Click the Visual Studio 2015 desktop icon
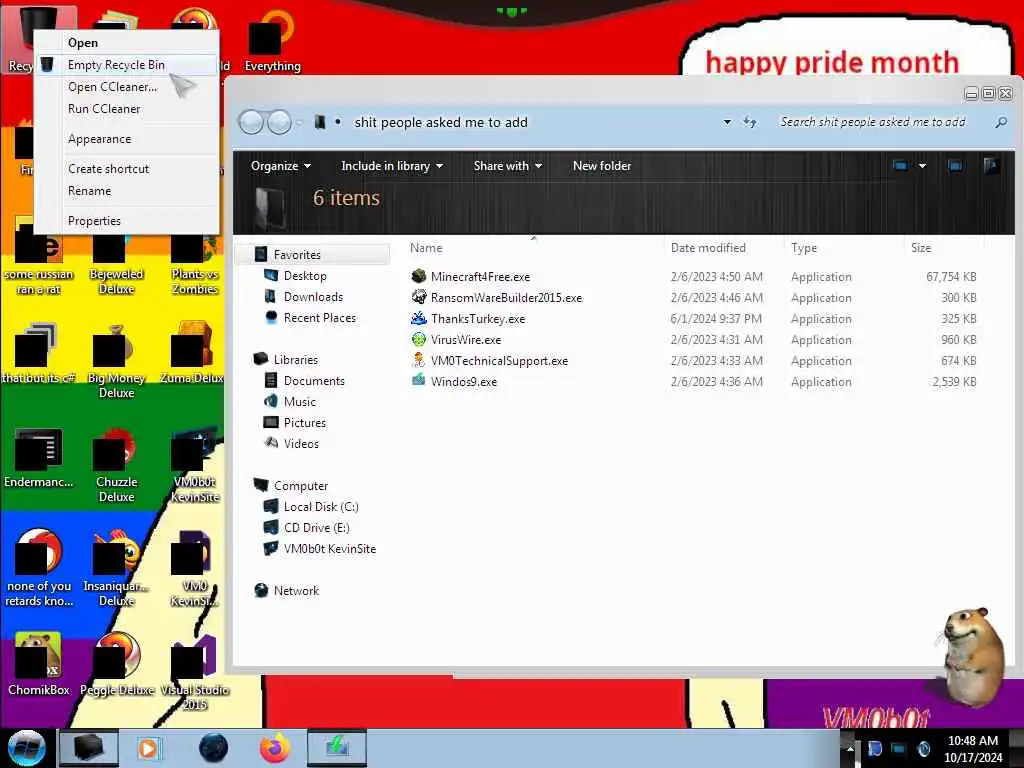Image resolution: width=1024 pixels, height=768 pixels. (x=195, y=673)
